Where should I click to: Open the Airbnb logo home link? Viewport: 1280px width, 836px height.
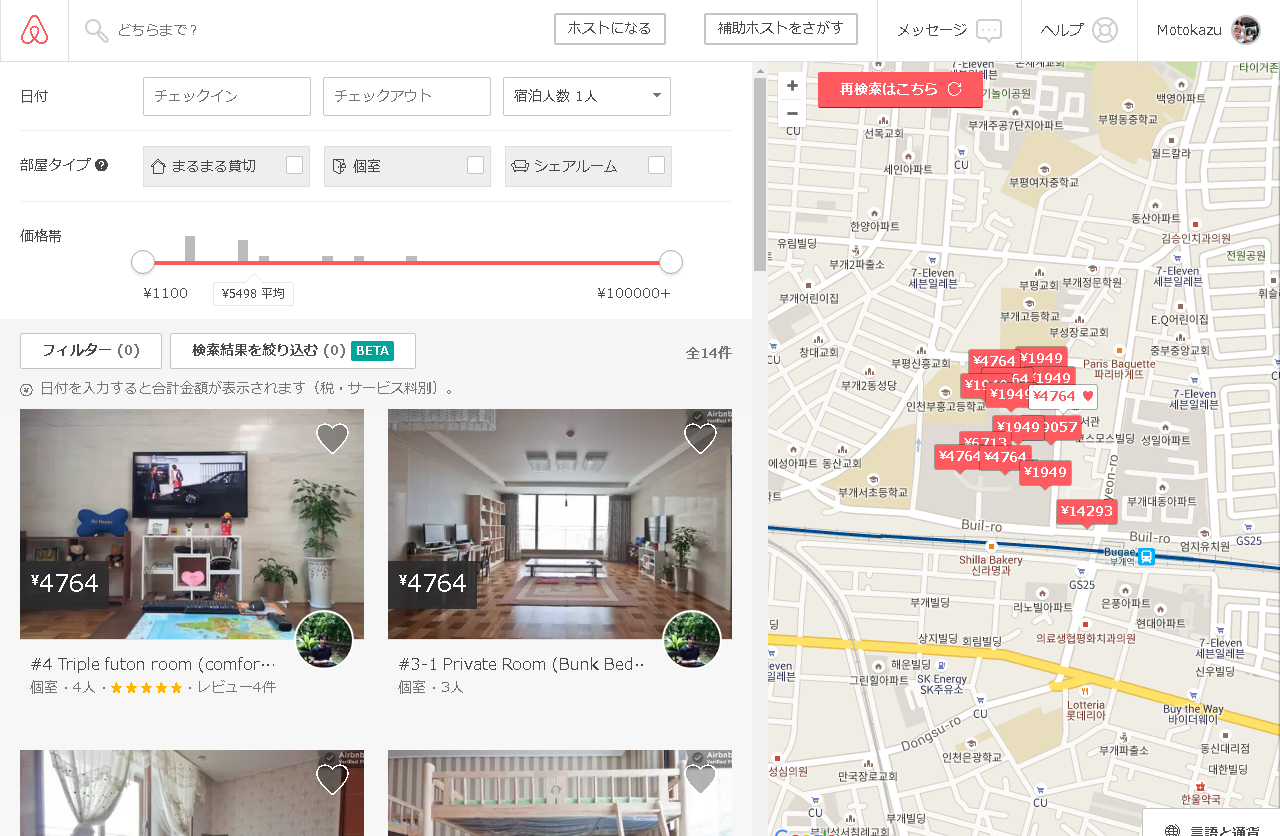pyautogui.click(x=34, y=31)
